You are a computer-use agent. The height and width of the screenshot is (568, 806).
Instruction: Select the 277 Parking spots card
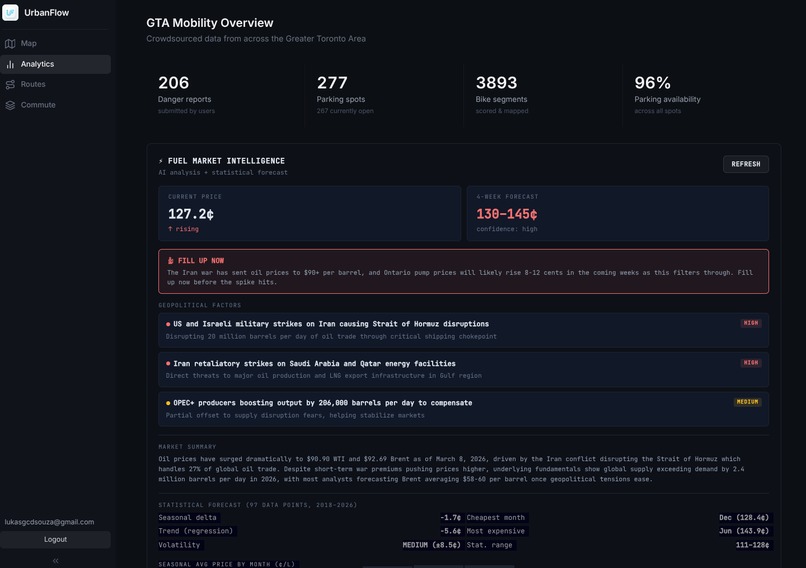click(x=384, y=96)
